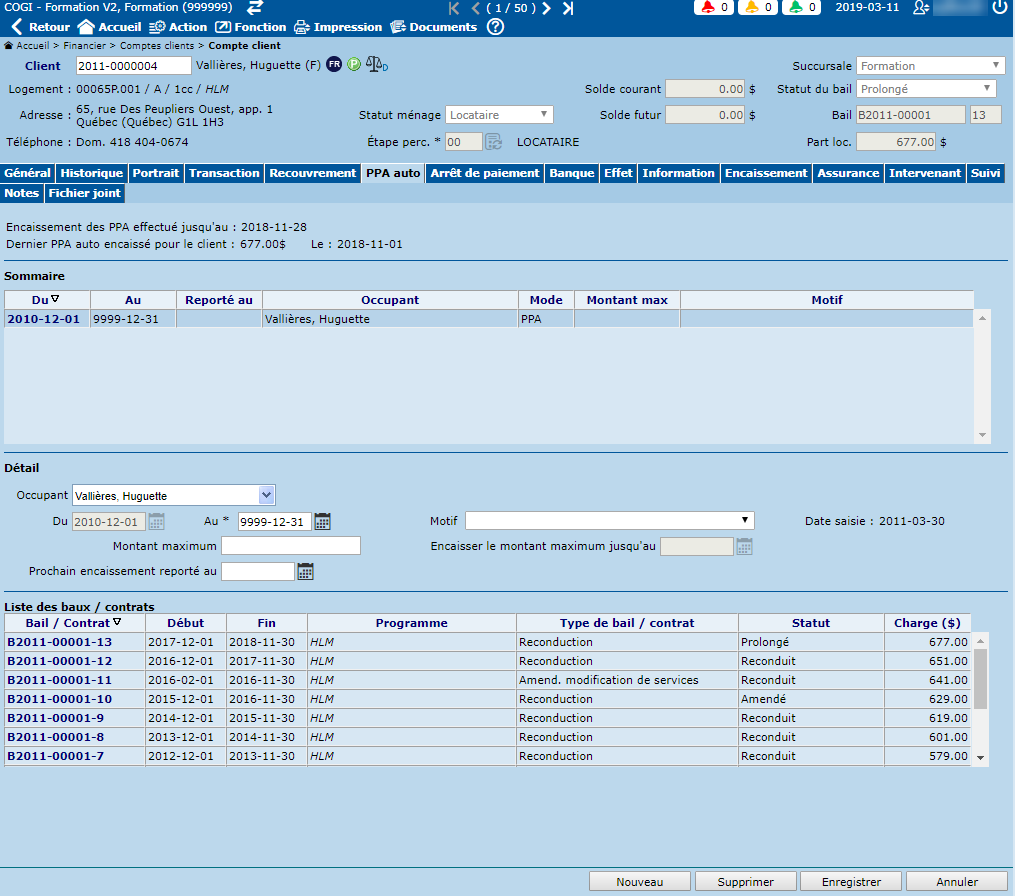The image size is (1015, 896).
Task: Open the Encaissement tab
Action: coord(766,173)
